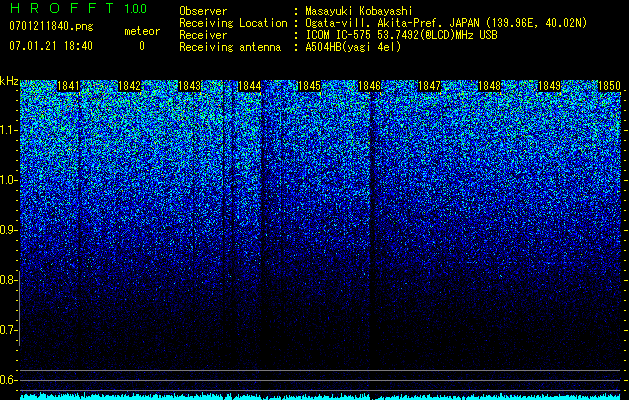Click the 0.6 frequency axis label

coord(8,380)
